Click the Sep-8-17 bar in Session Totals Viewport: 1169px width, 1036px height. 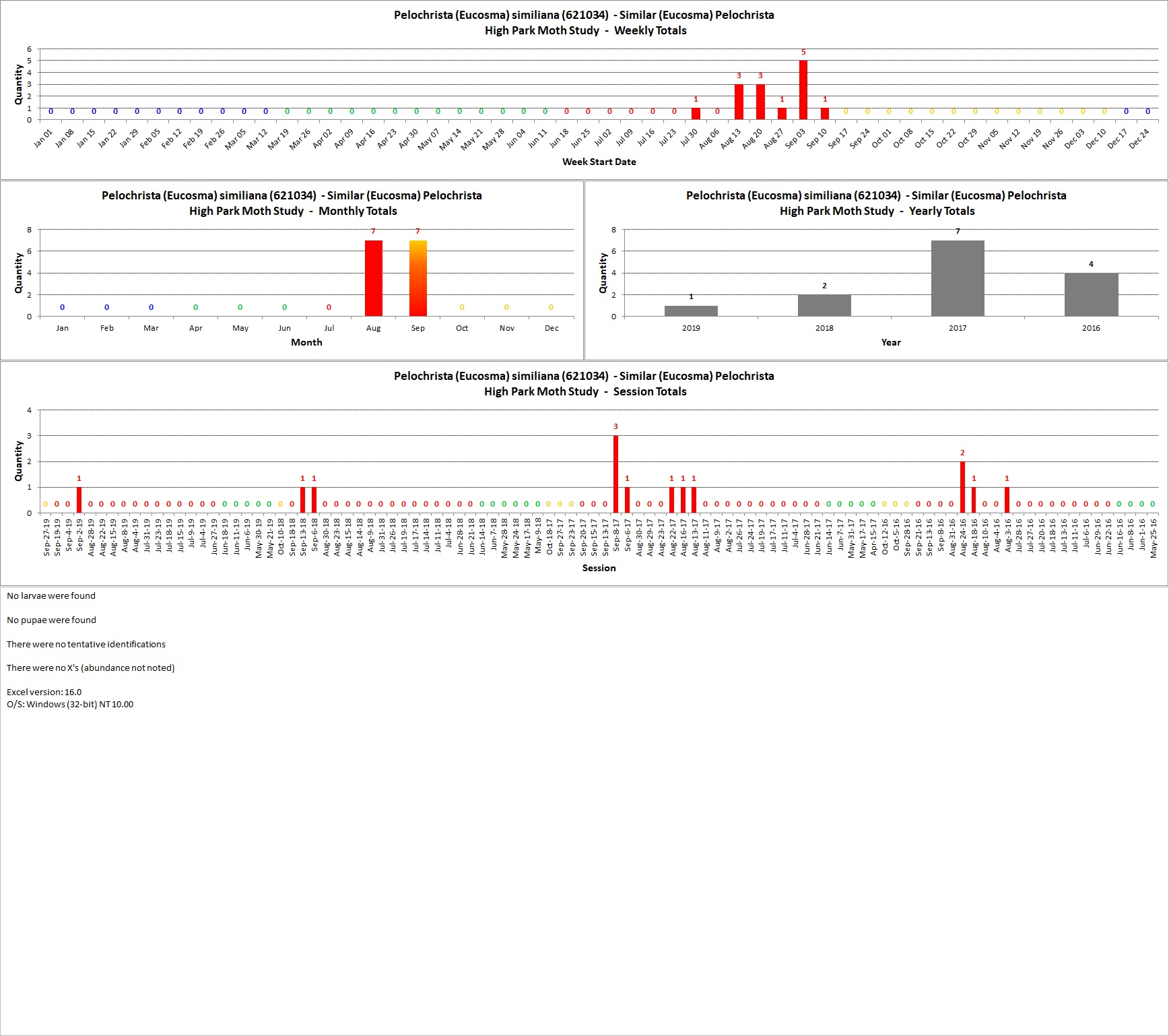(615, 474)
